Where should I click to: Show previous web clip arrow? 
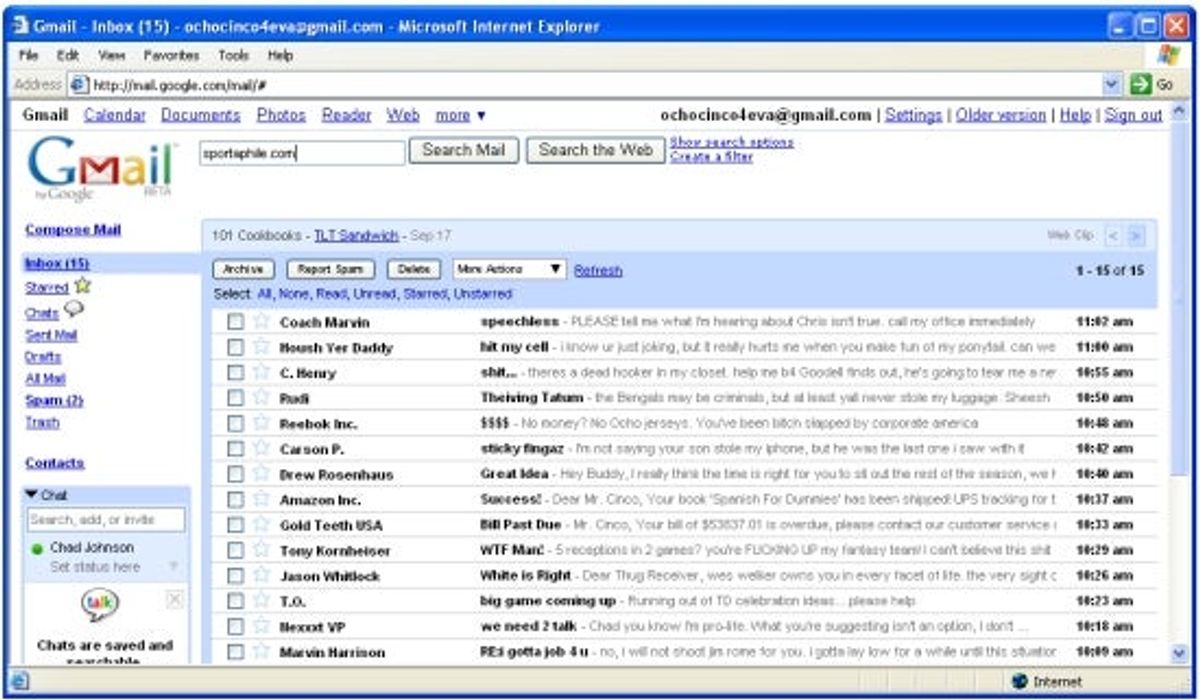[1113, 235]
